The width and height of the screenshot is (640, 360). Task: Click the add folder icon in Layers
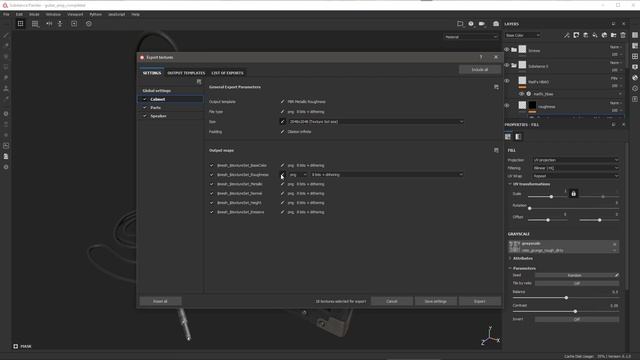(613, 36)
